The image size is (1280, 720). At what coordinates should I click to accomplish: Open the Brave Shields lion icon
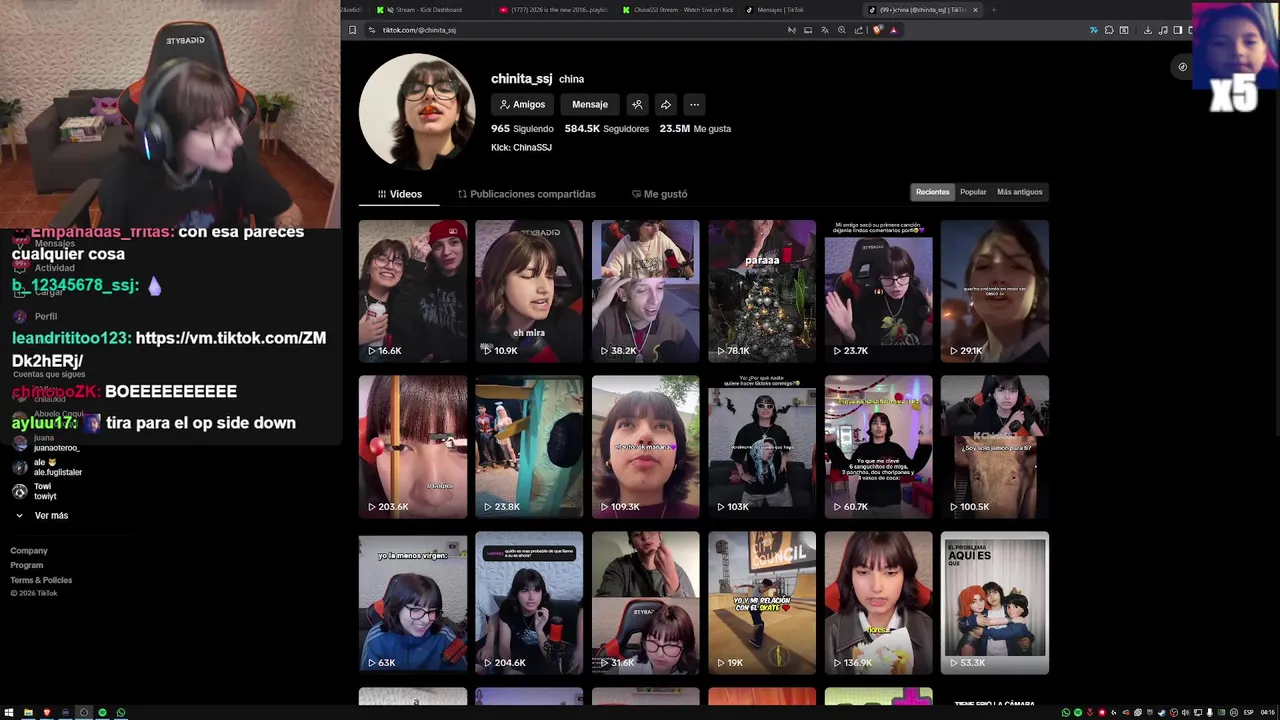878,30
